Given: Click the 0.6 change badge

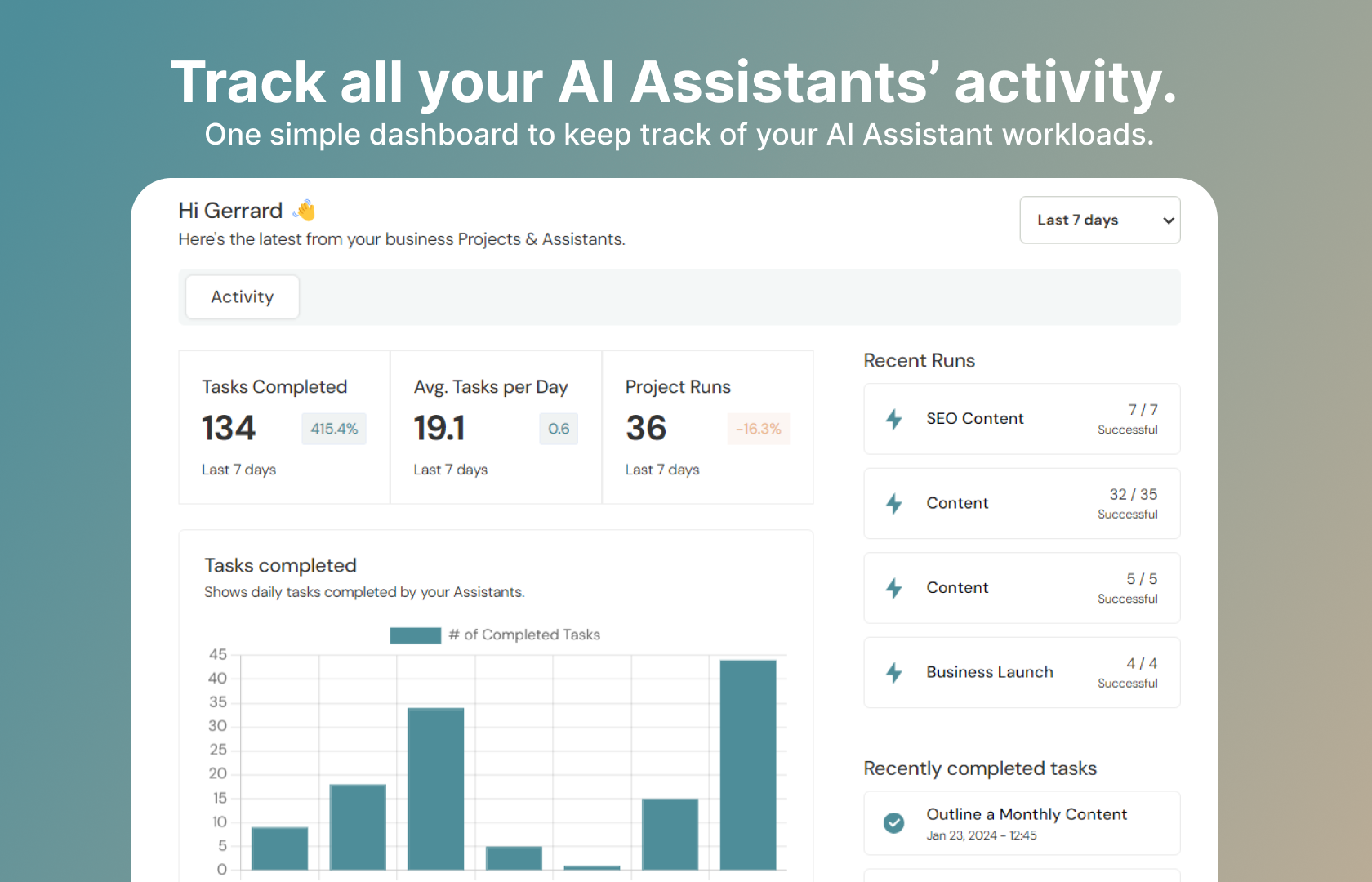Looking at the screenshot, I should tap(559, 429).
